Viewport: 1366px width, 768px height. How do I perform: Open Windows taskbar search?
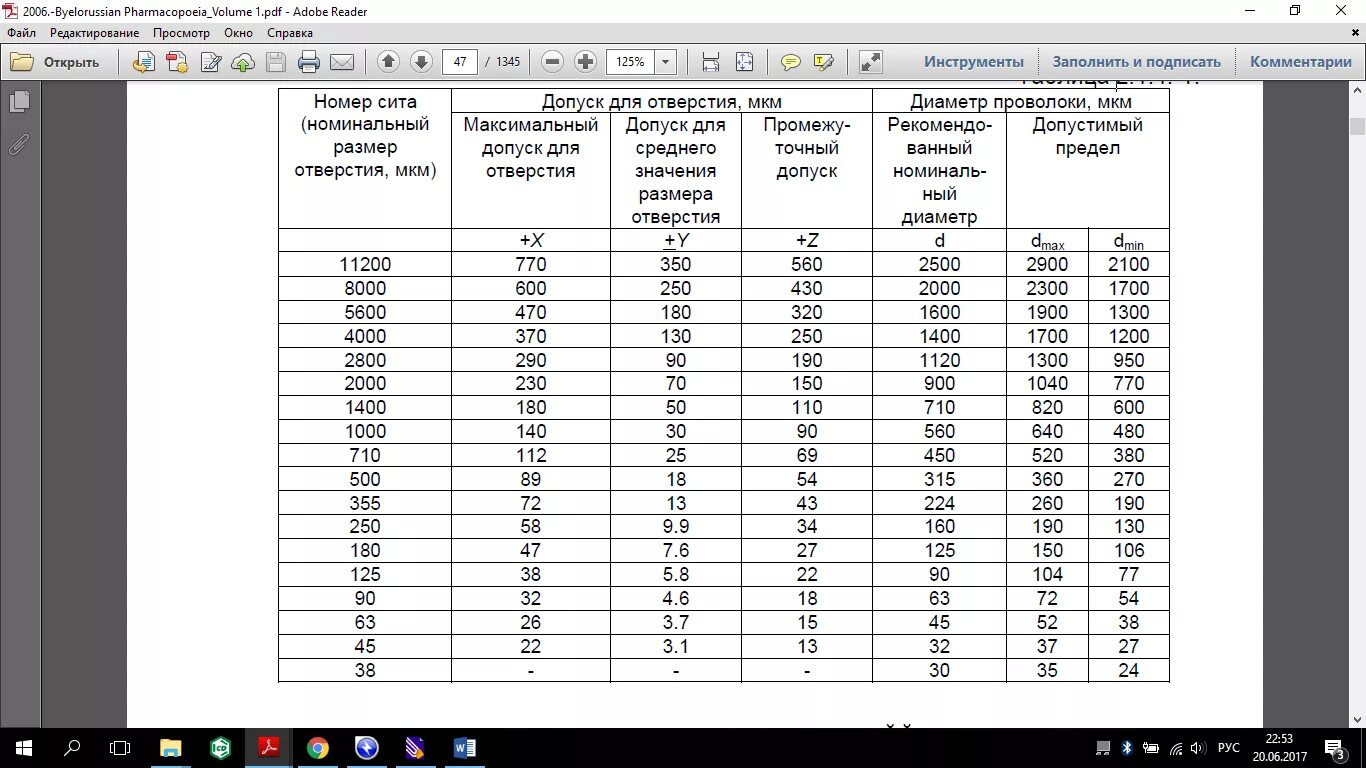point(72,747)
